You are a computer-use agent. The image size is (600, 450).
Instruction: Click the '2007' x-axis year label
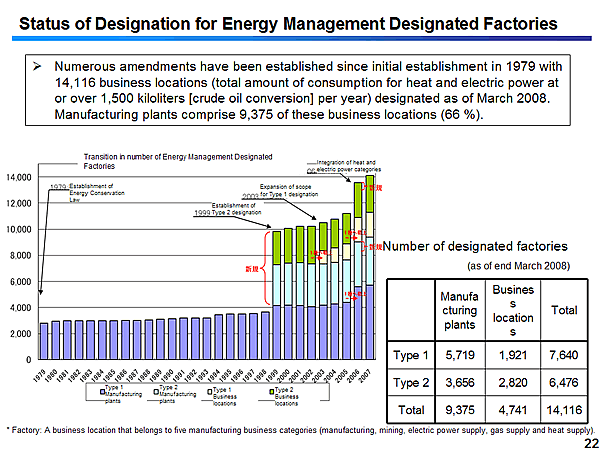(367, 375)
